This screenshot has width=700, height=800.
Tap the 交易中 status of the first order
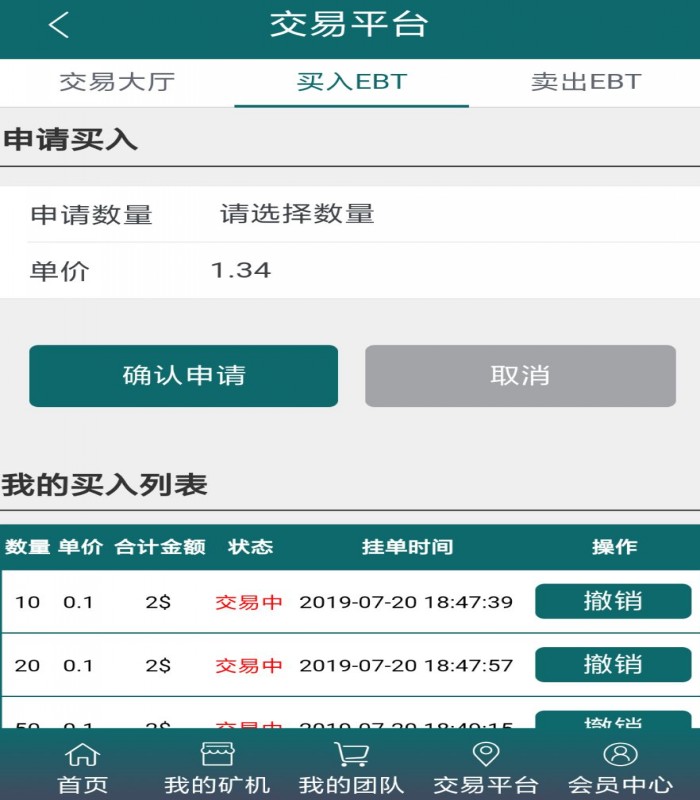click(x=249, y=602)
